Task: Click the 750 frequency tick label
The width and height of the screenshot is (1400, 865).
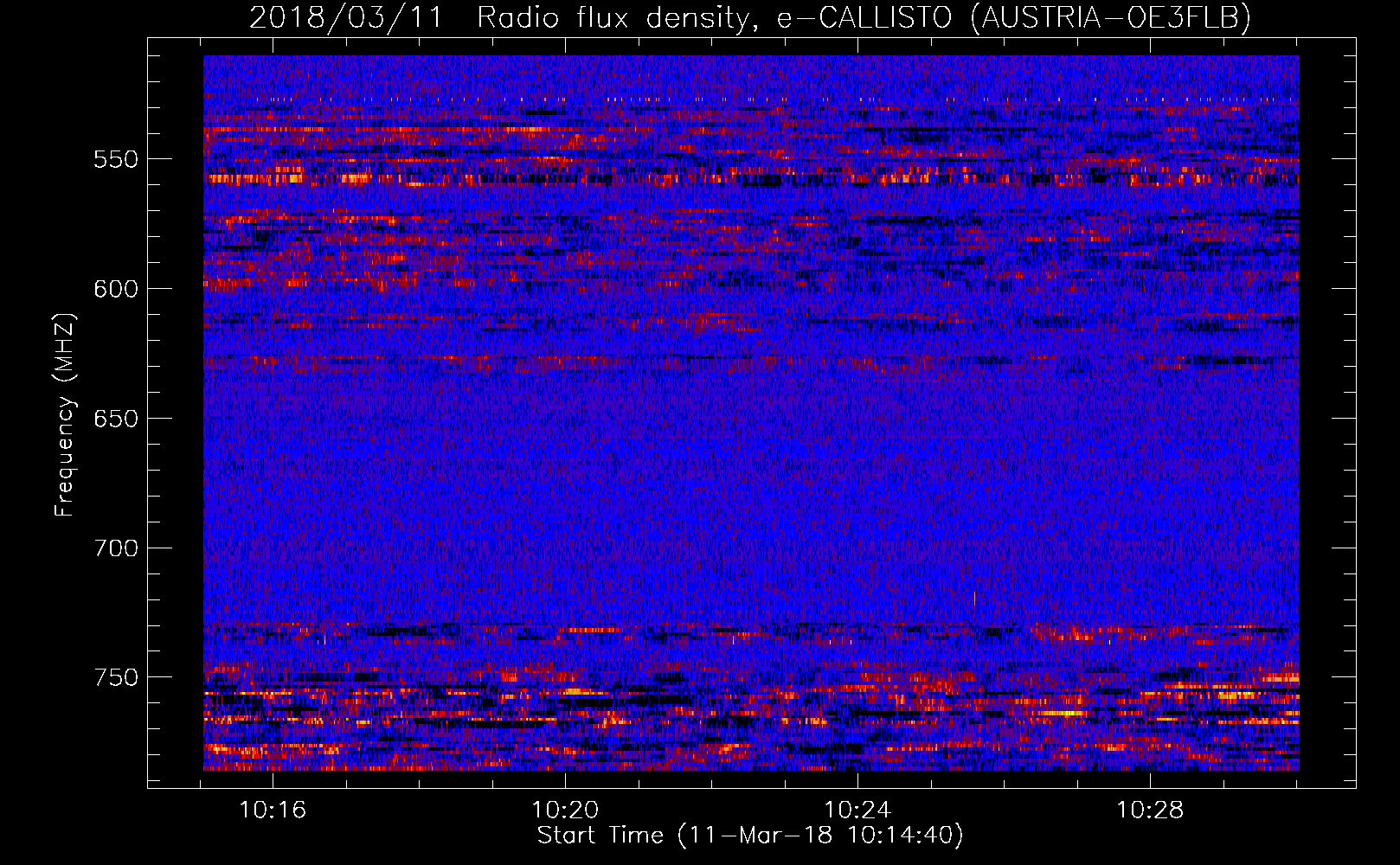Action: click(116, 677)
